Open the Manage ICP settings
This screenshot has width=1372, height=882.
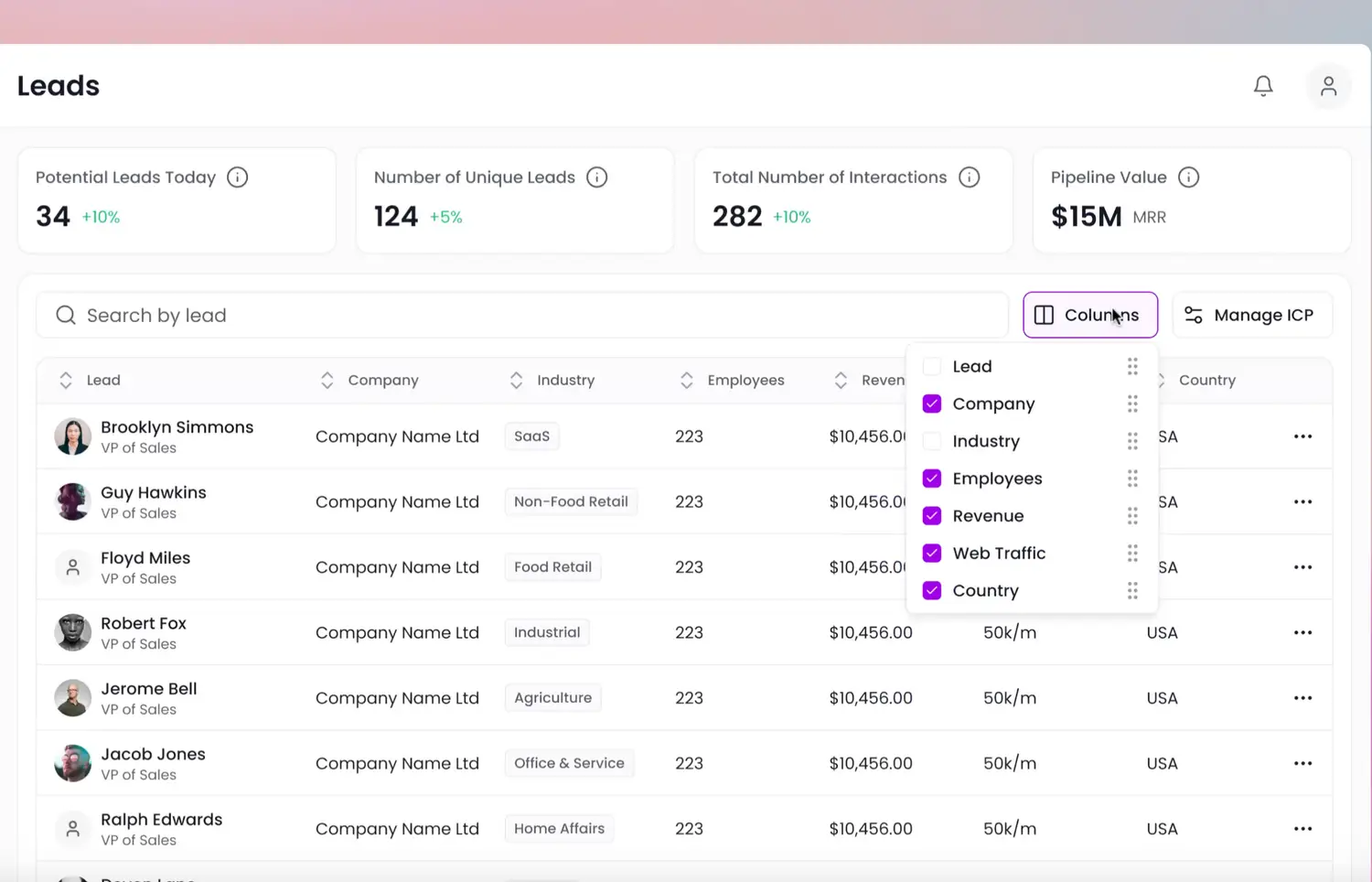click(x=1251, y=315)
